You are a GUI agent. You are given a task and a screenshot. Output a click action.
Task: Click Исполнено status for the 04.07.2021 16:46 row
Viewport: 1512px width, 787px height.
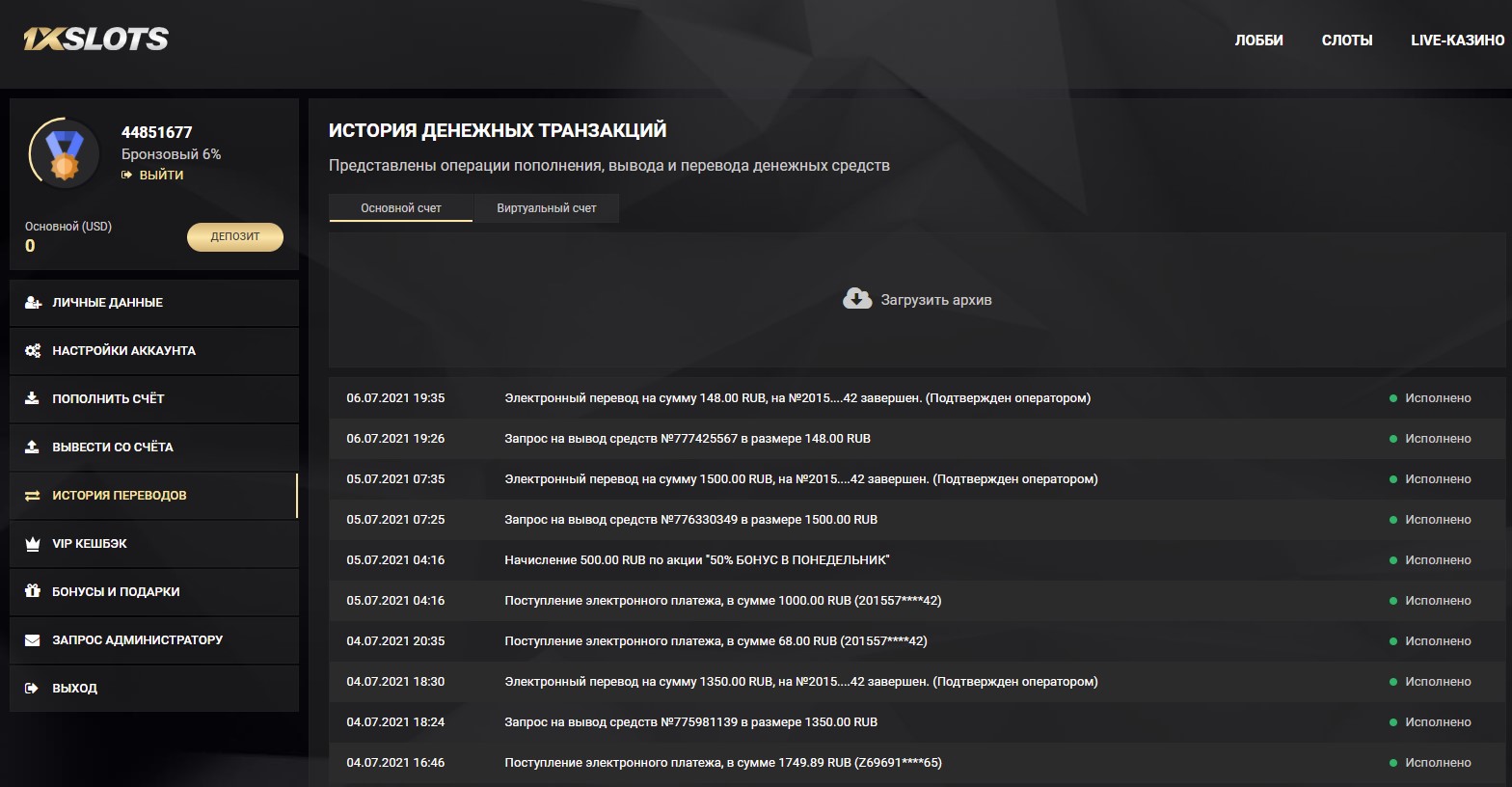1438,762
